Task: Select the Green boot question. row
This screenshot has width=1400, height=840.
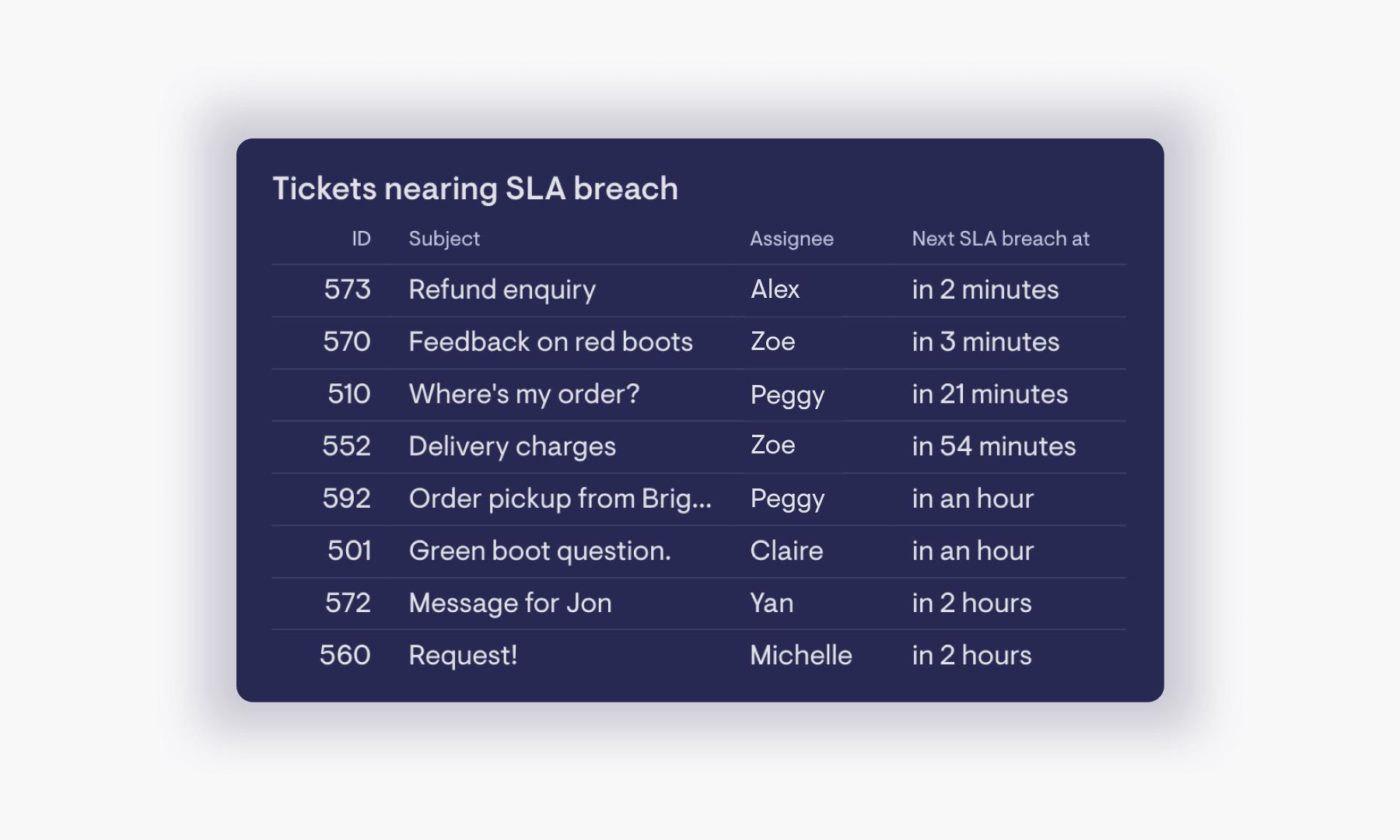Action: point(698,551)
